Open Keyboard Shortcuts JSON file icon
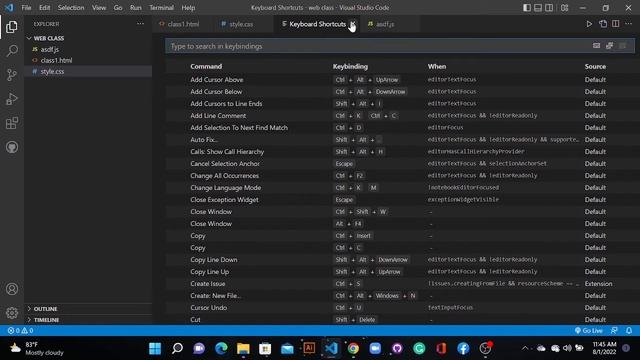Viewport: 640px width, 360px height. coord(603,24)
